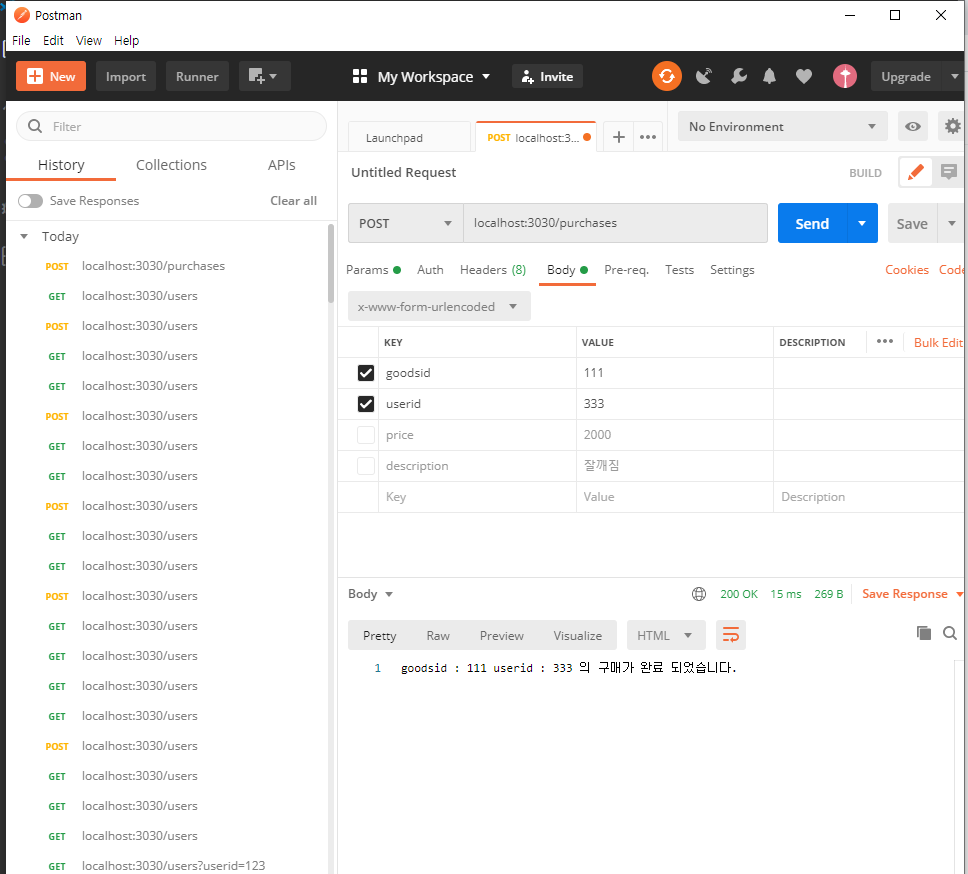This screenshot has width=968, height=874.
Task: Click the pencil build mode icon
Action: (x=916, y=172)
